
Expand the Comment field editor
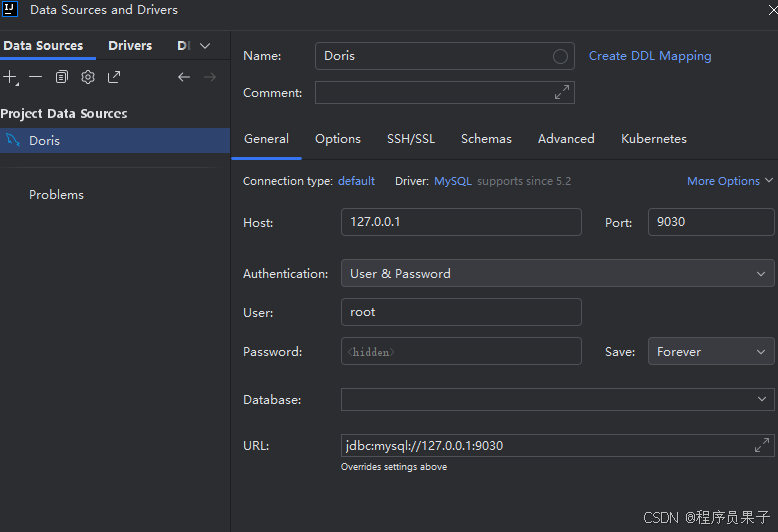pos(562,92)
